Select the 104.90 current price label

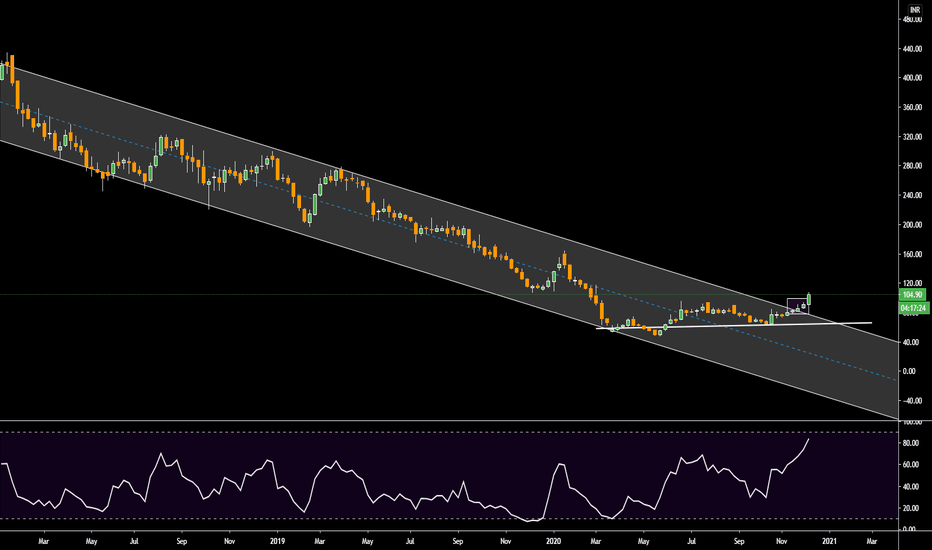[x=912, y=295]
